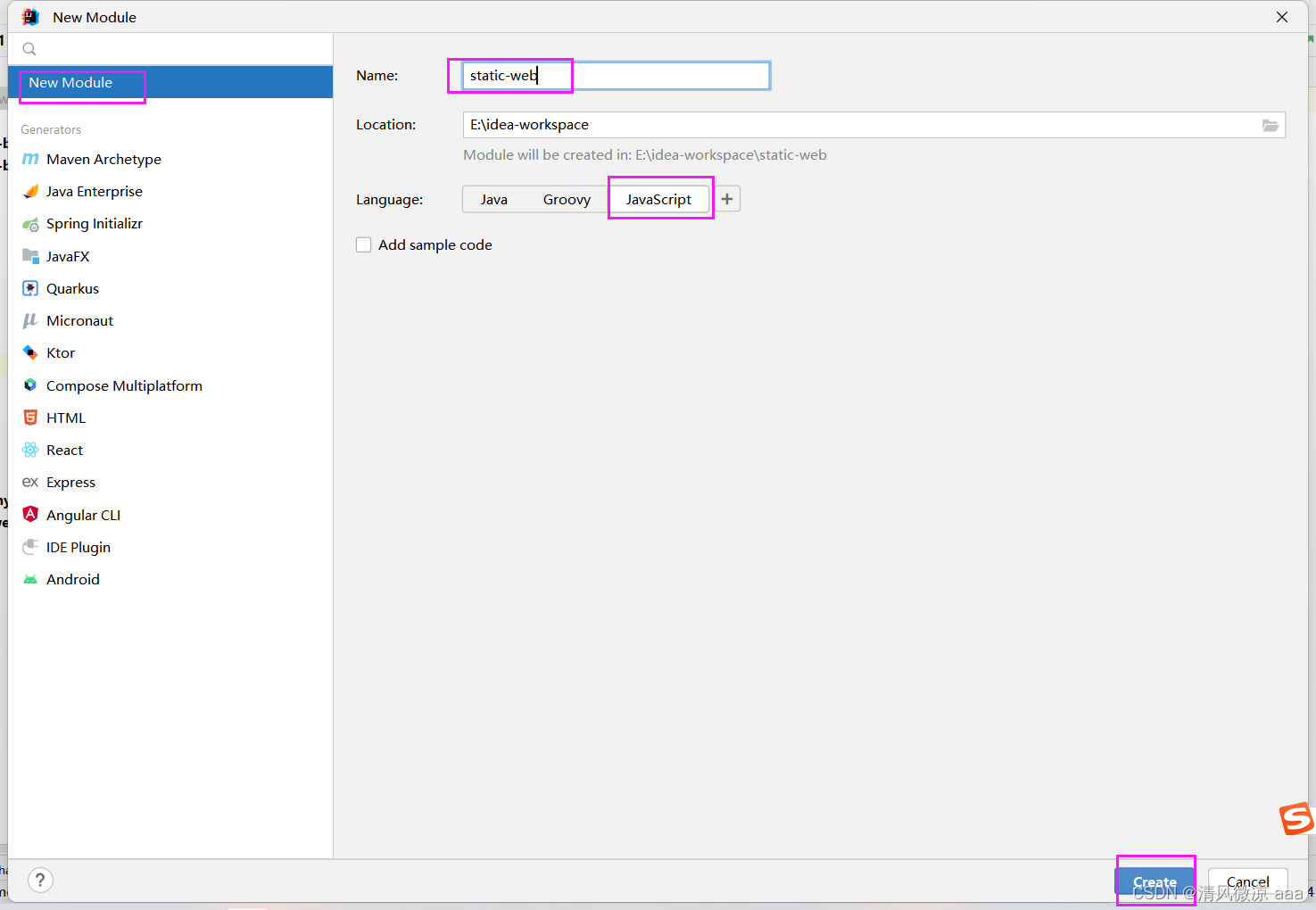Image resolution: width=1316 pixels, height=910 pixels.
Task: Click the Spring Initializr leaf icon
Action: coord(30,224)
